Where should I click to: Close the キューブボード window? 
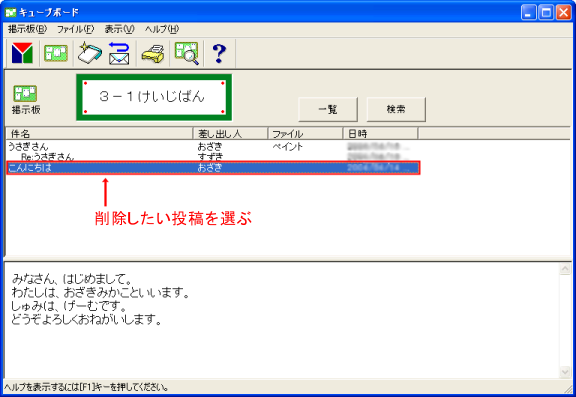tap(563, 13)
